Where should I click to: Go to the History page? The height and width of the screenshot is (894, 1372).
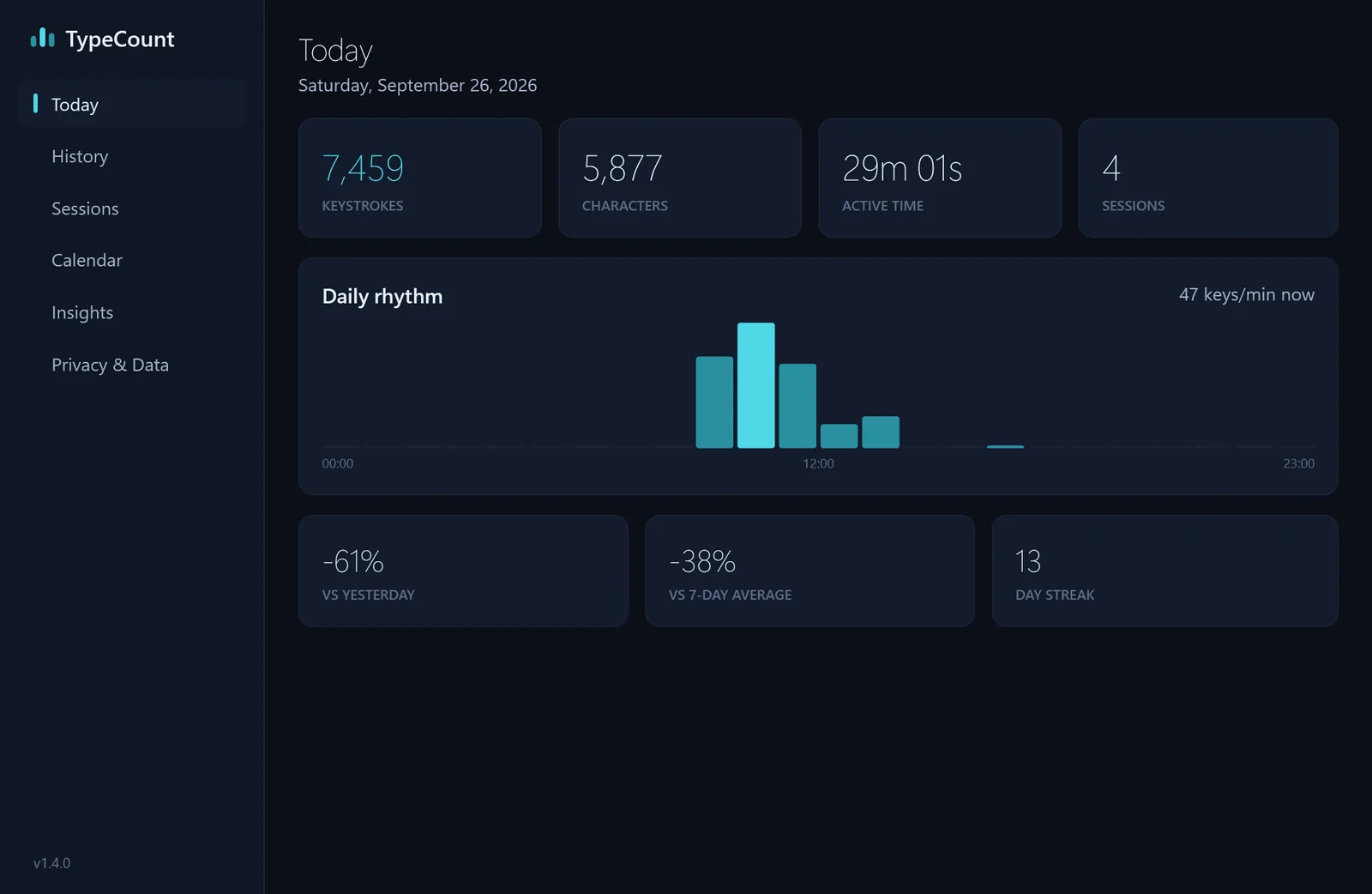(132, 156)
